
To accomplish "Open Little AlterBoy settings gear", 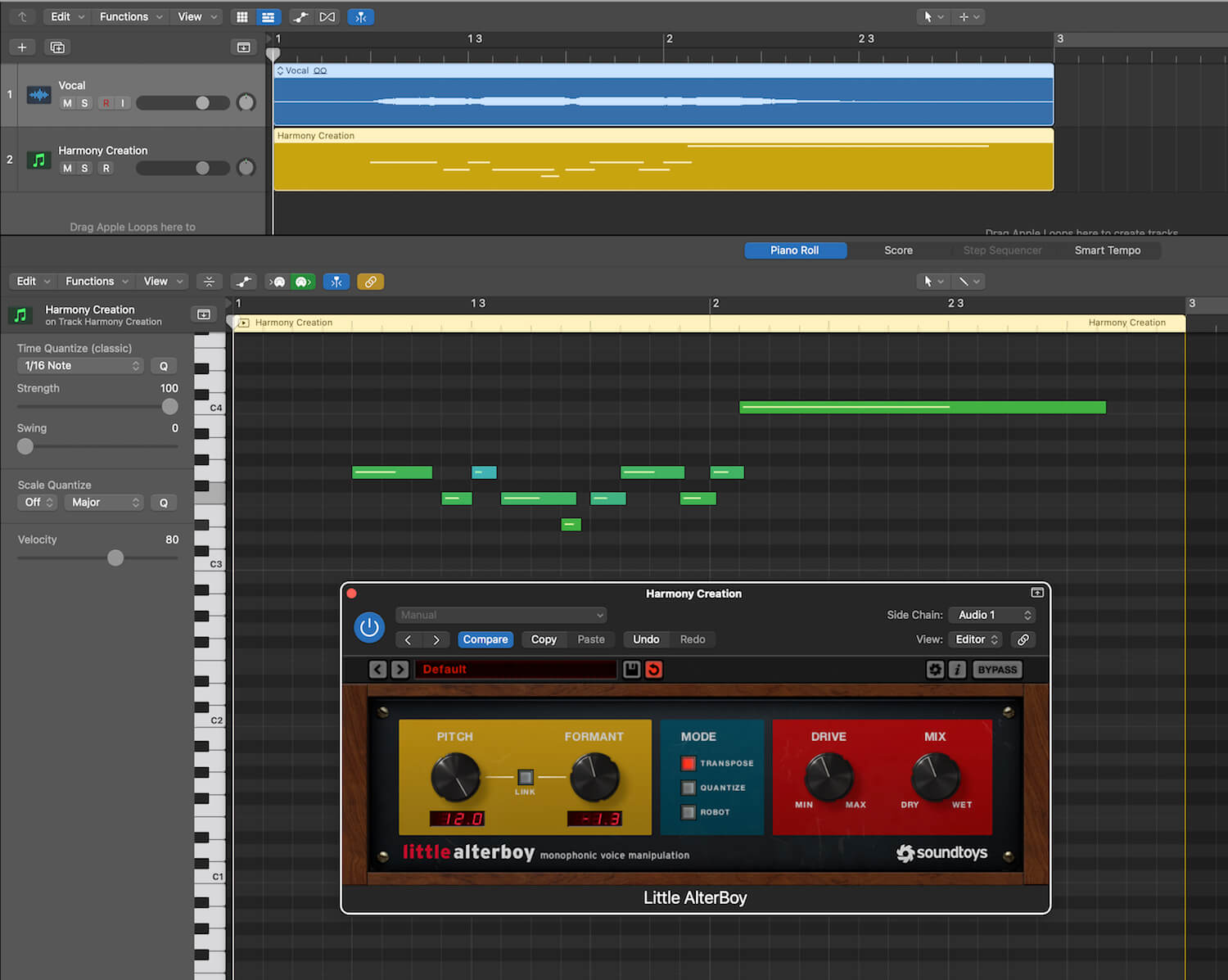I will [x=935, y=670].
